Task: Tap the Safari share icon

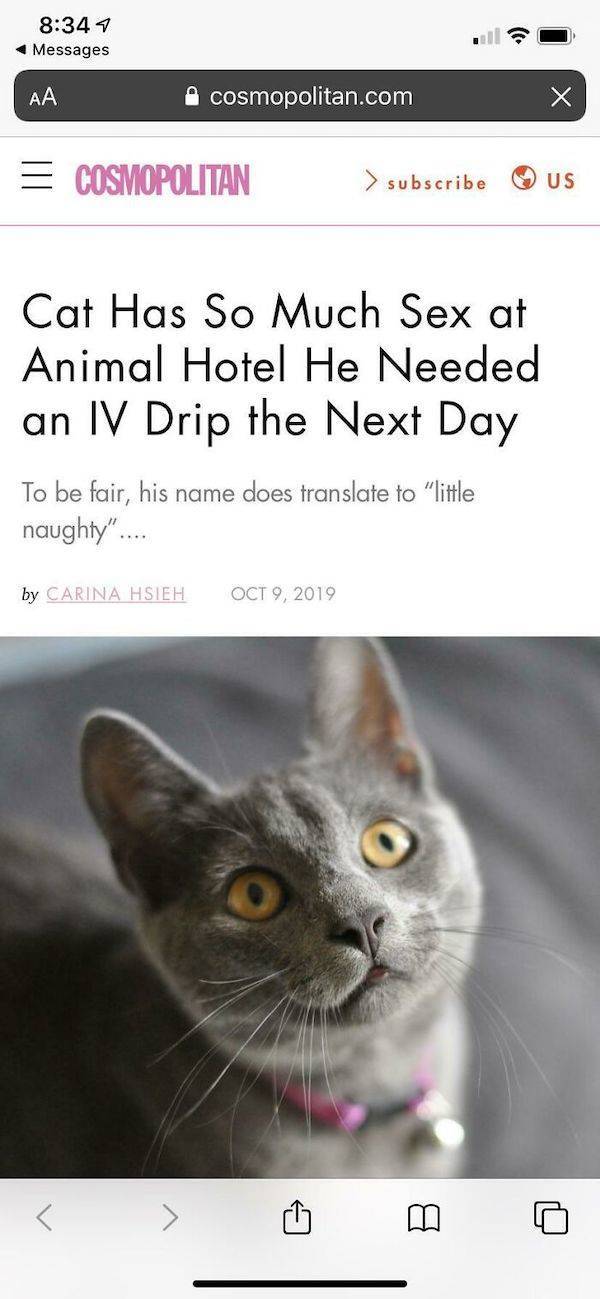Action: click(299, 1218)
